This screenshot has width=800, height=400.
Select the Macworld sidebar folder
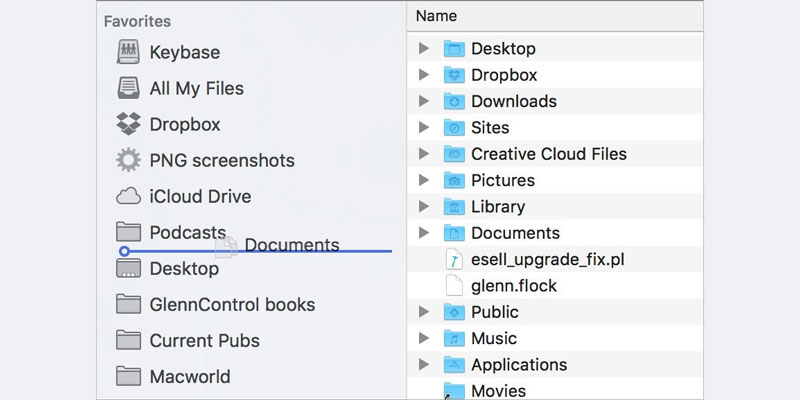click(x=189, y=377)
